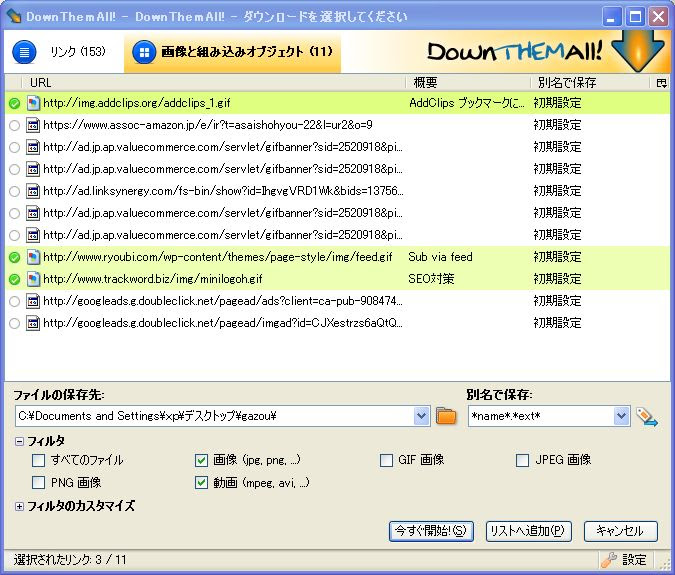Open the save destination dropdown arrow

(421, 416)
